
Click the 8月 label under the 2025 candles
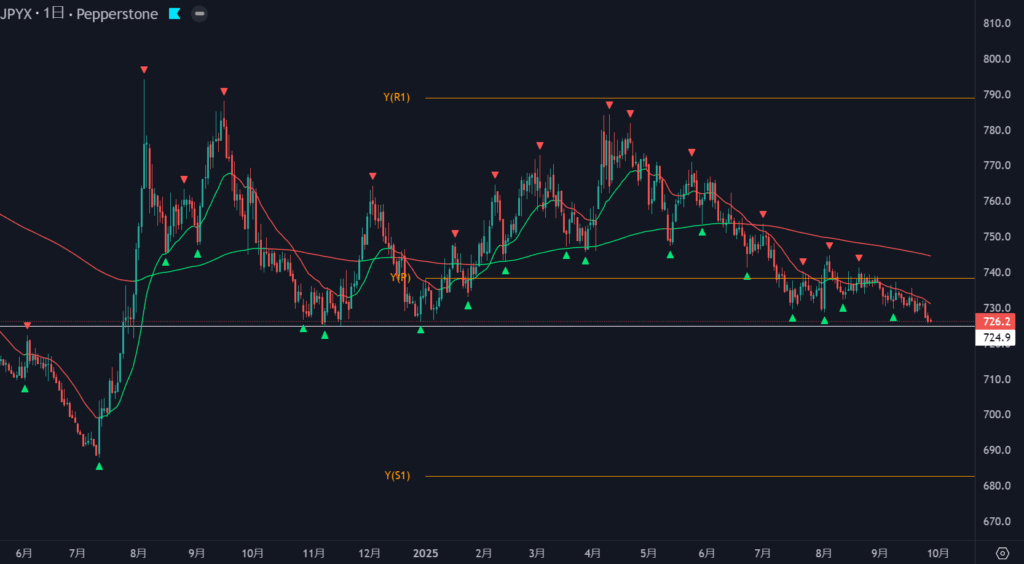(x=823, y=552)
